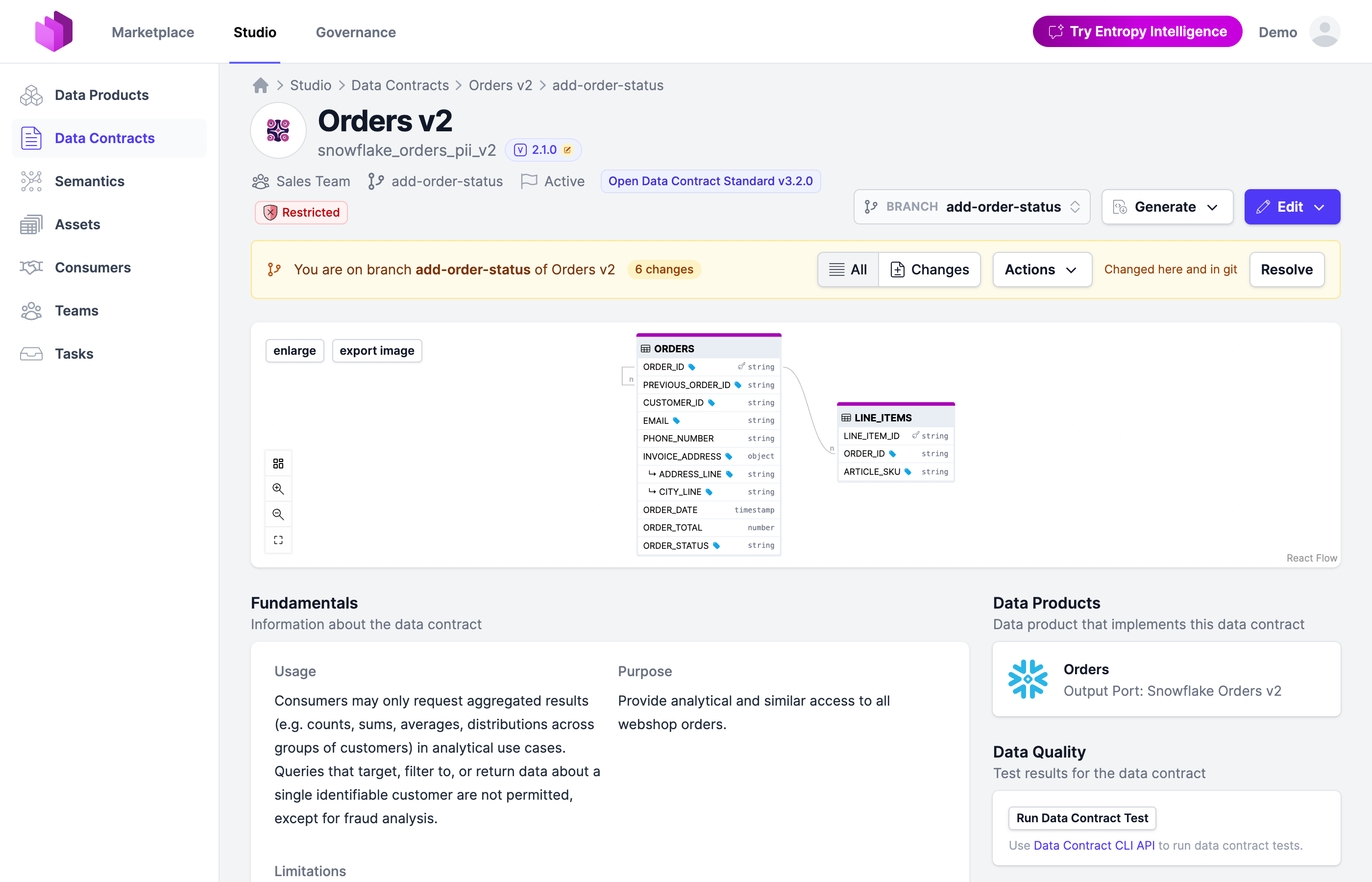Click Run Data Contract Test button
This screenshot has width=1372, height=882.
(x=1082, y=818)
